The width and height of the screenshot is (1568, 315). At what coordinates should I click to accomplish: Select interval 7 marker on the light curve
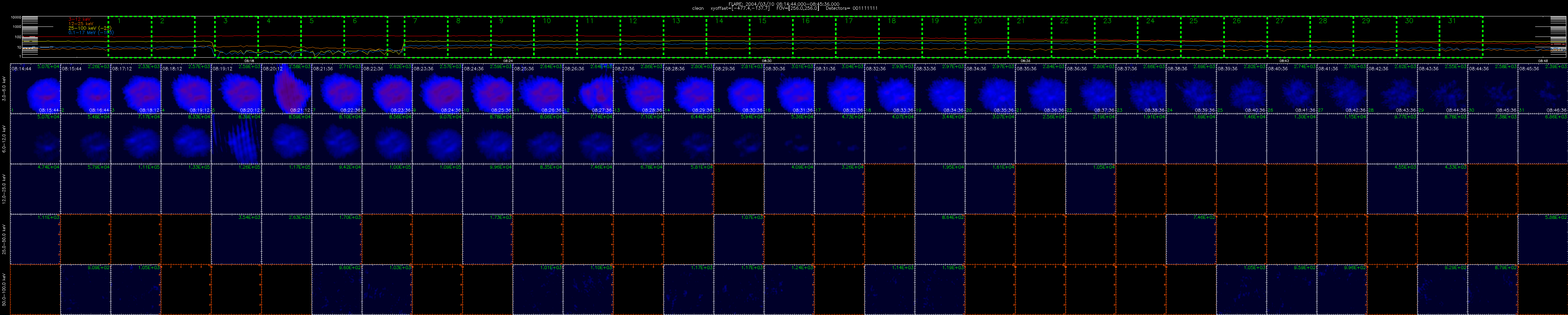pos(415,21)
